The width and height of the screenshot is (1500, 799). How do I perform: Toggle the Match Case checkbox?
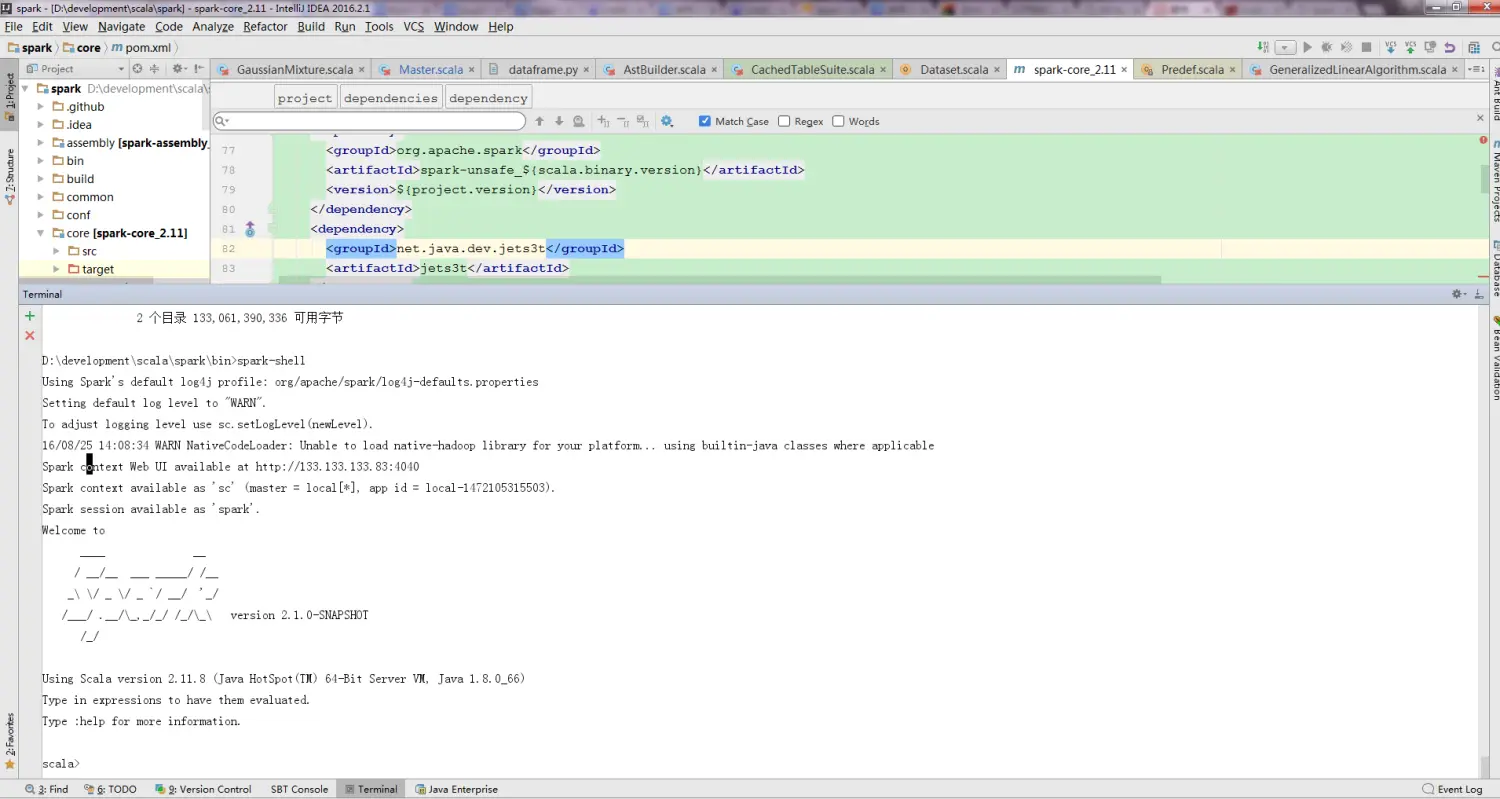point(705,121)
